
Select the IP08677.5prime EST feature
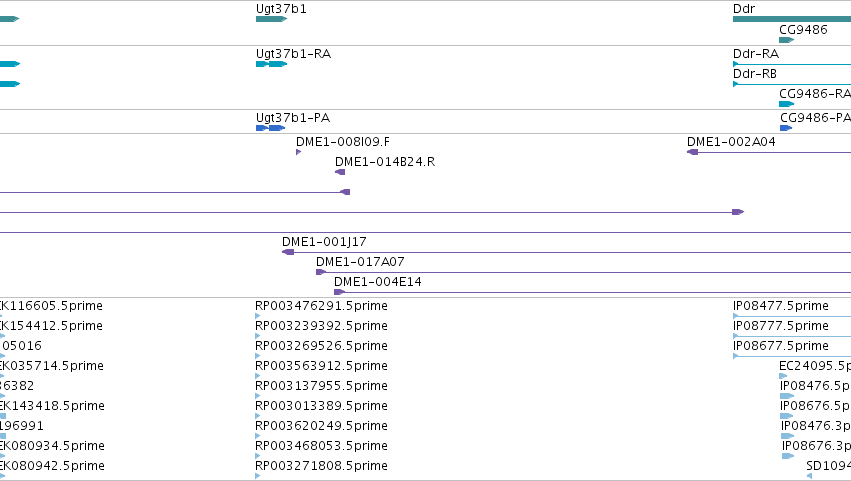coord(792,356)
